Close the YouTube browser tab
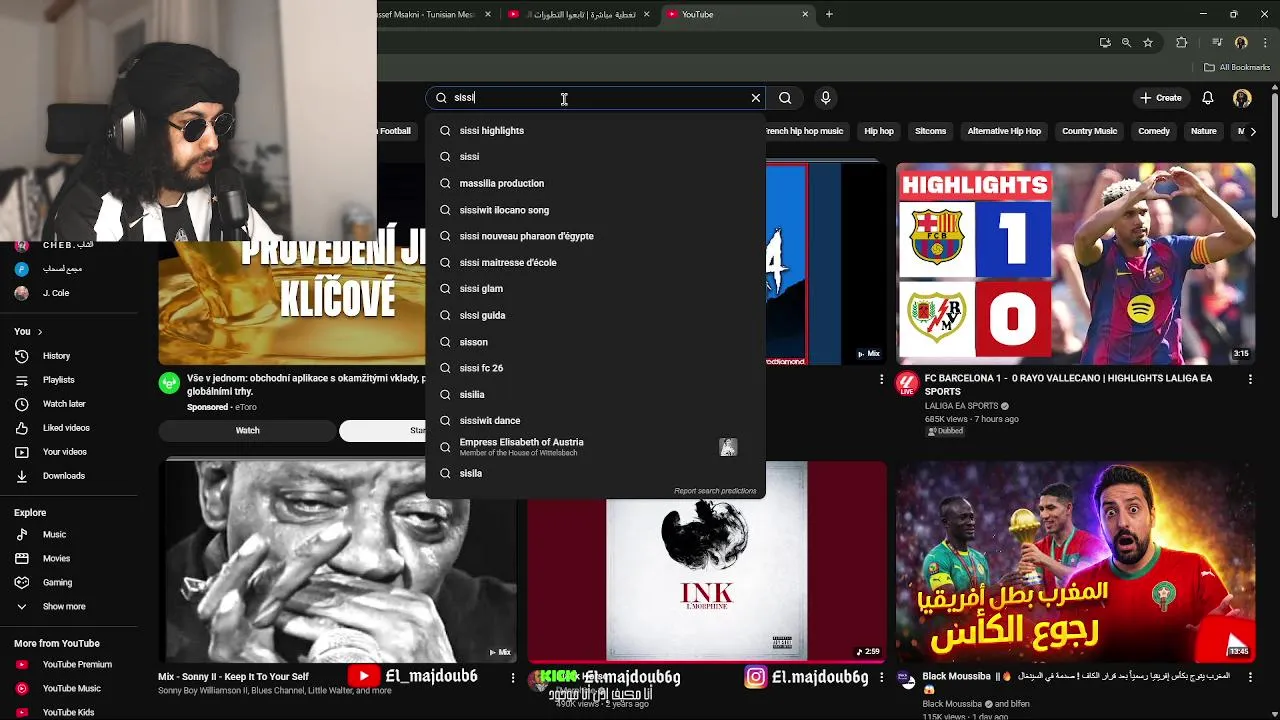 805,14
